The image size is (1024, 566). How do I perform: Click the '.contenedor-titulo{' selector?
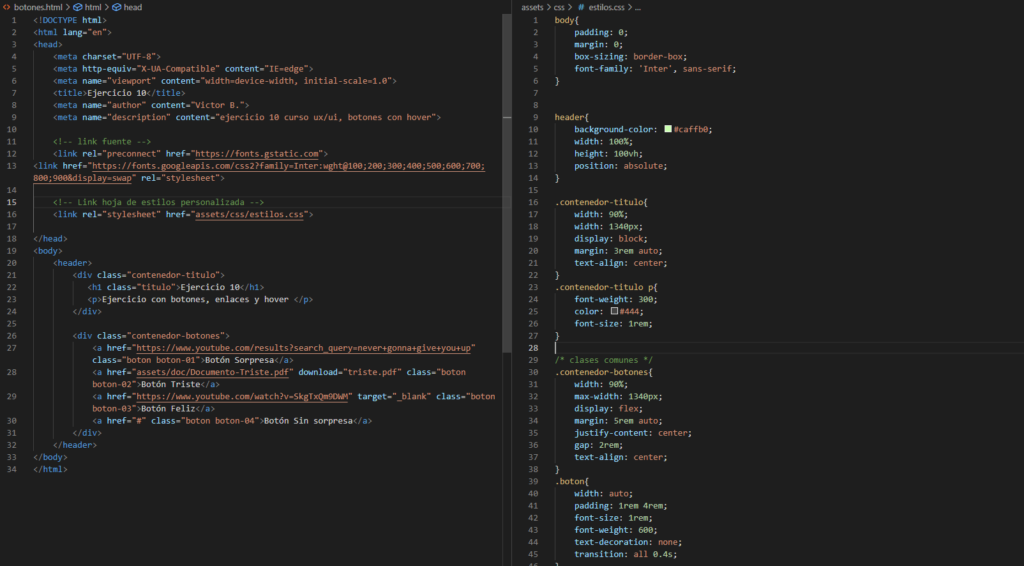(601, 202)
